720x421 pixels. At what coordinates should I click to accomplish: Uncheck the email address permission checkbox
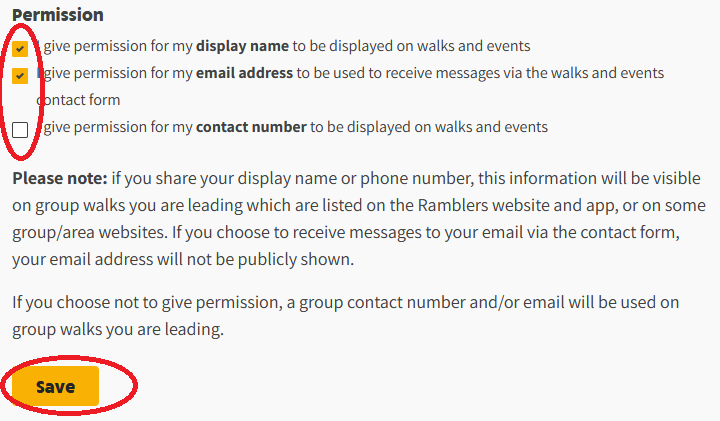(x=20, y=75)
